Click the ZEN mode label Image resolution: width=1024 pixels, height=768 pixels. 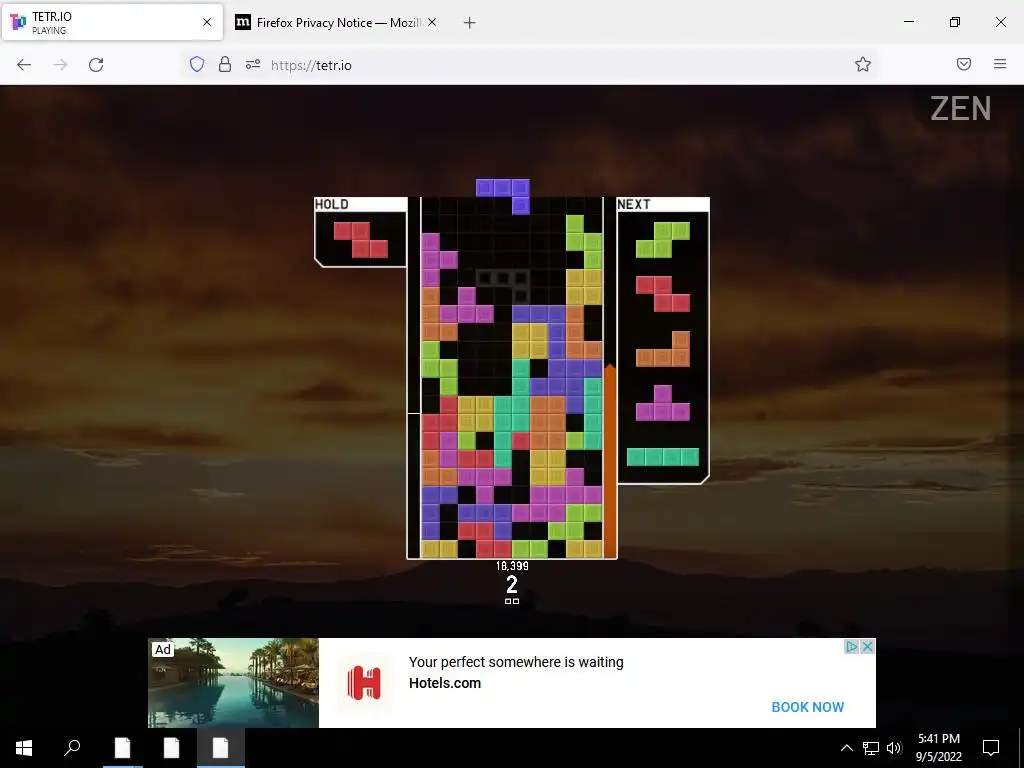(961, 108)
